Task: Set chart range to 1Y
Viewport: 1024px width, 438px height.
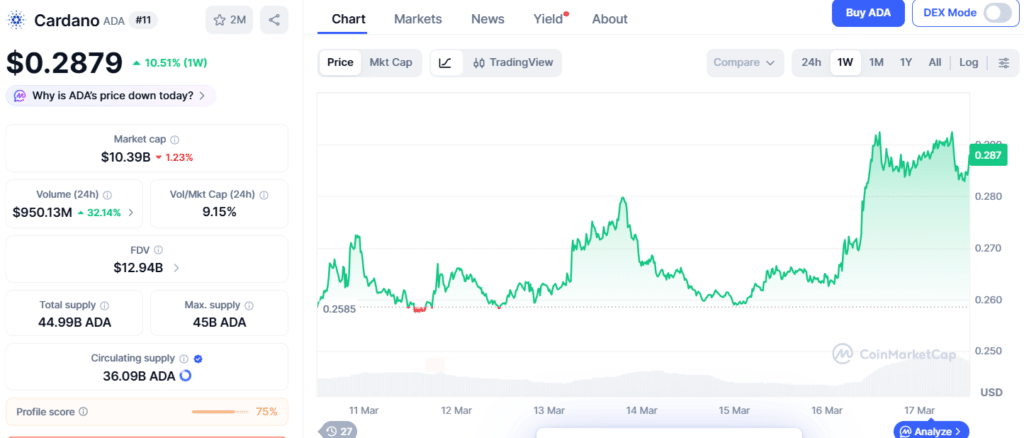Action: coord(906,63)
